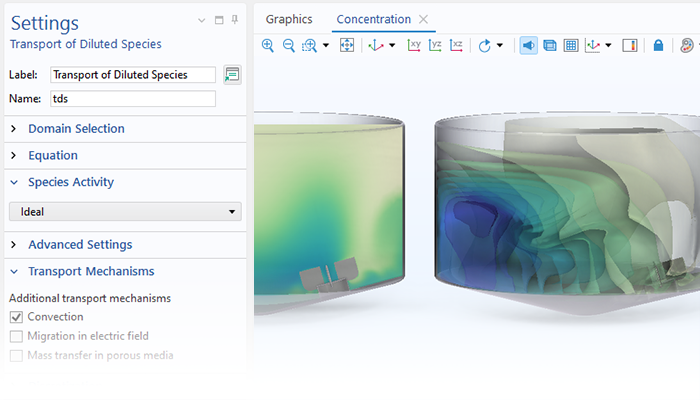Toggle the grid display icon

pyautogui.click(x=571, y=45)
